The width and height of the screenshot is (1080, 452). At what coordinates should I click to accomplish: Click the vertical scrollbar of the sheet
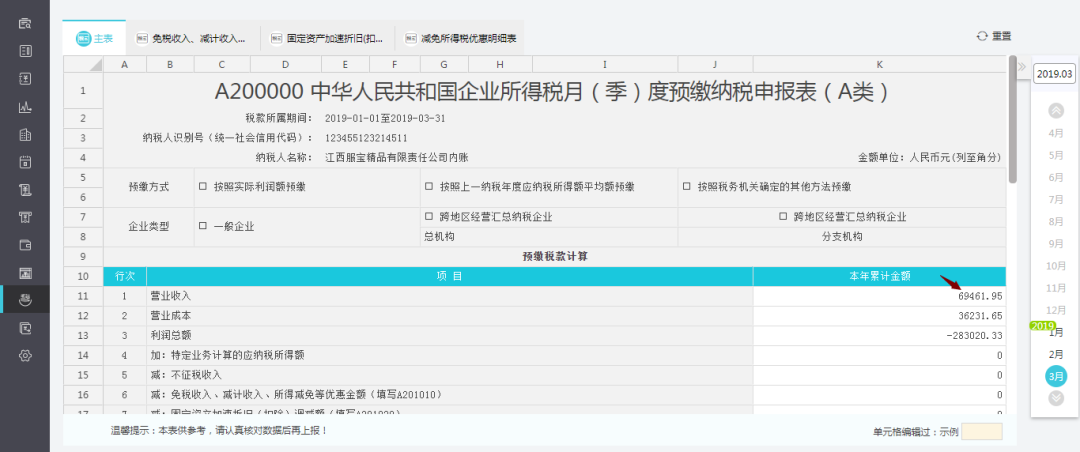(x=1012, y=119)
